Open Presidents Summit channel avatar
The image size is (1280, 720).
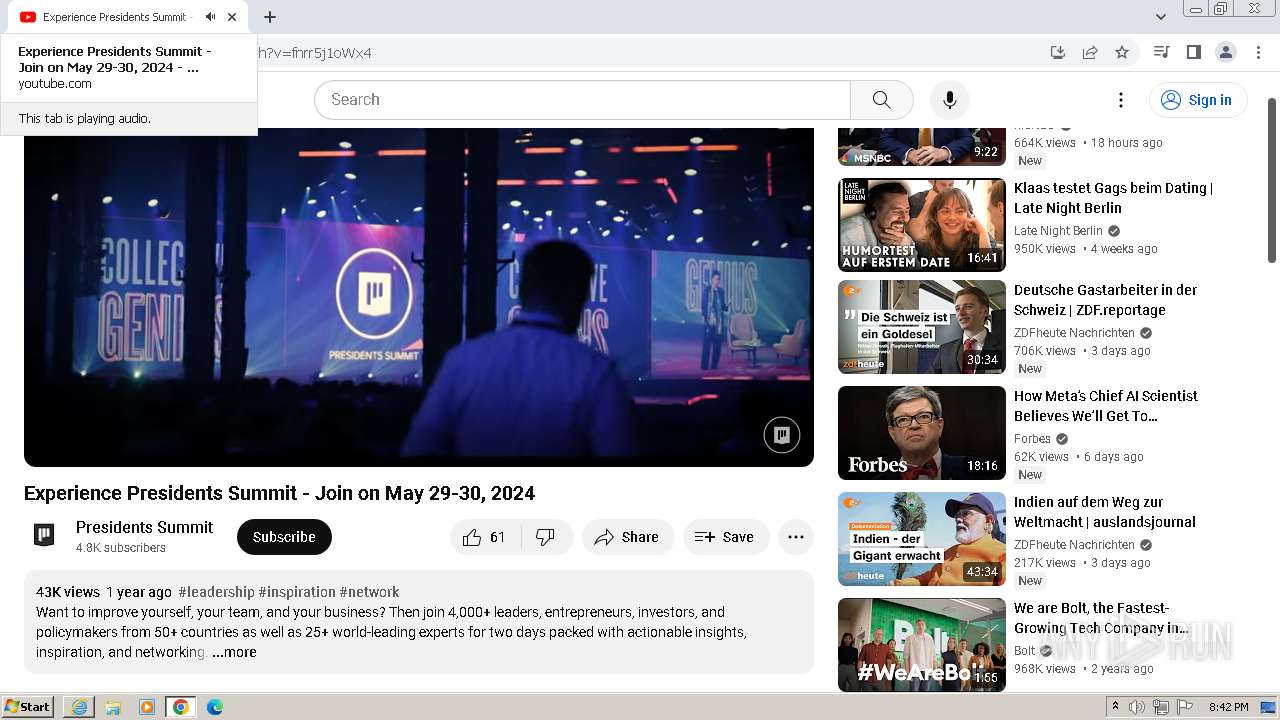tap(44, 536)
